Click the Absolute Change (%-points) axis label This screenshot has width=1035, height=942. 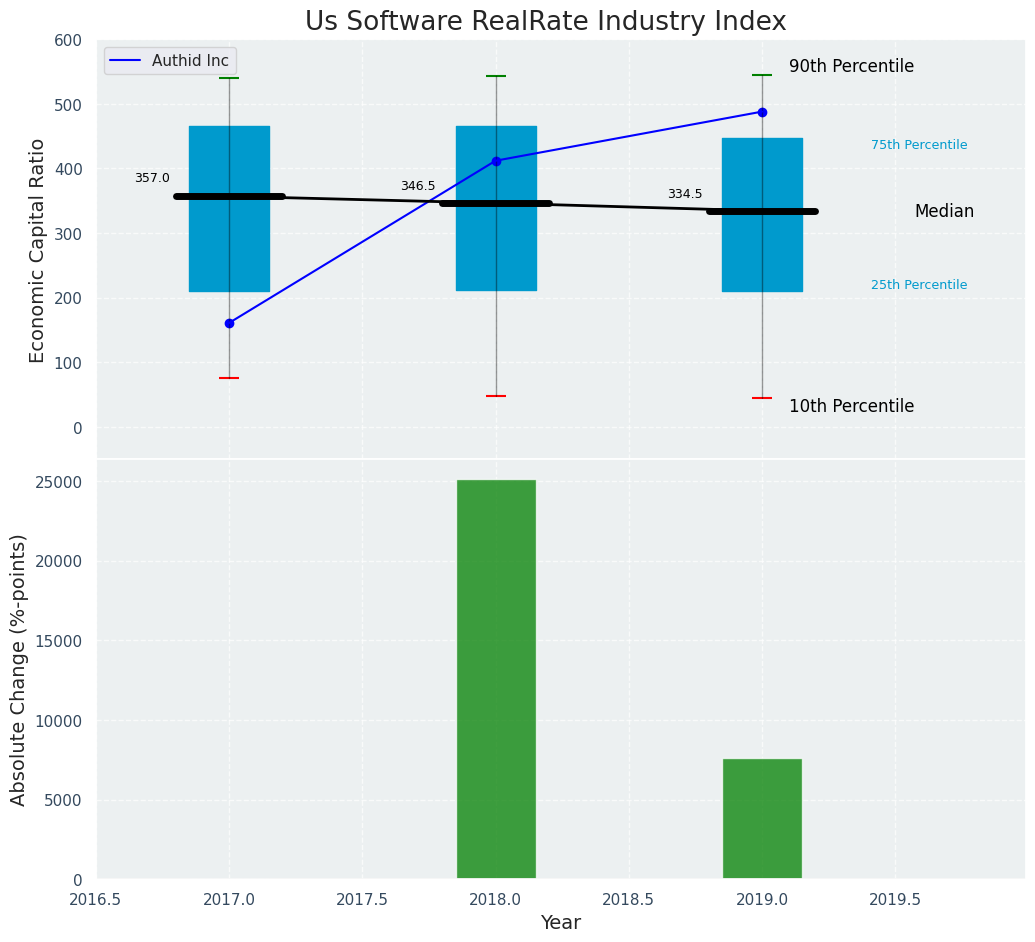[x=19, y=669]
